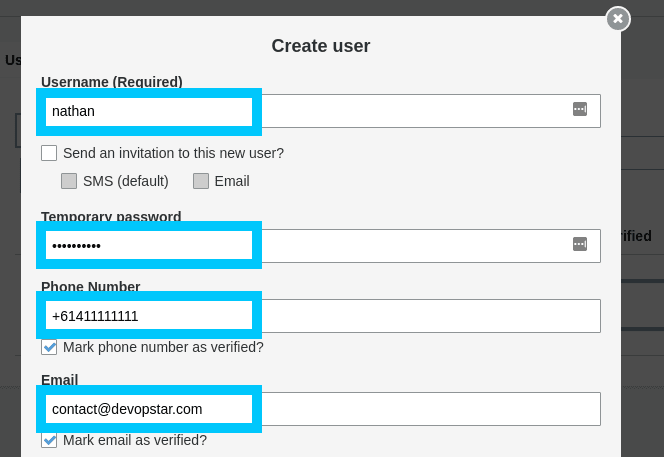Click the bold Email field label
The height and width of the screenshot is (457, 664).
click(59, 380)
